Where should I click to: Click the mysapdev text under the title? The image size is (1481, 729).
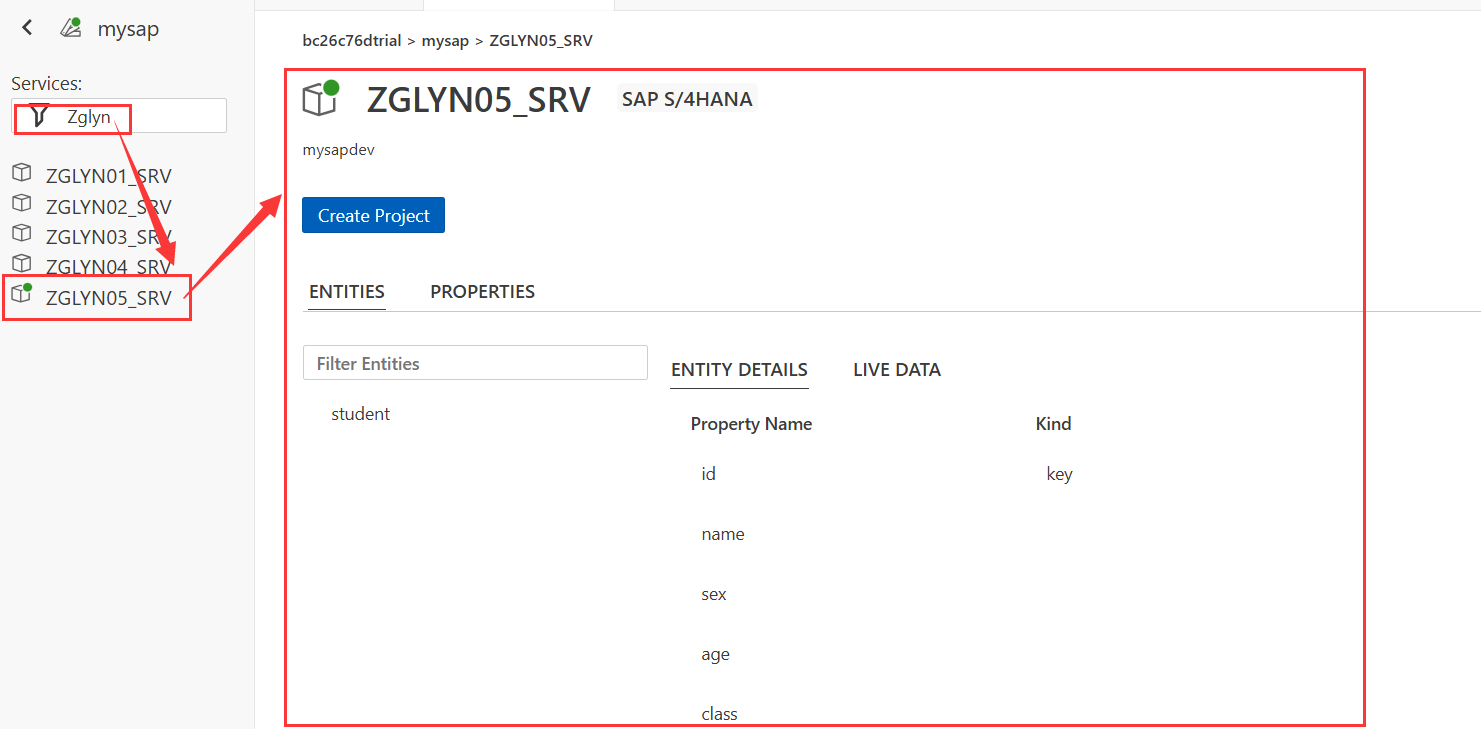point(338,150)
